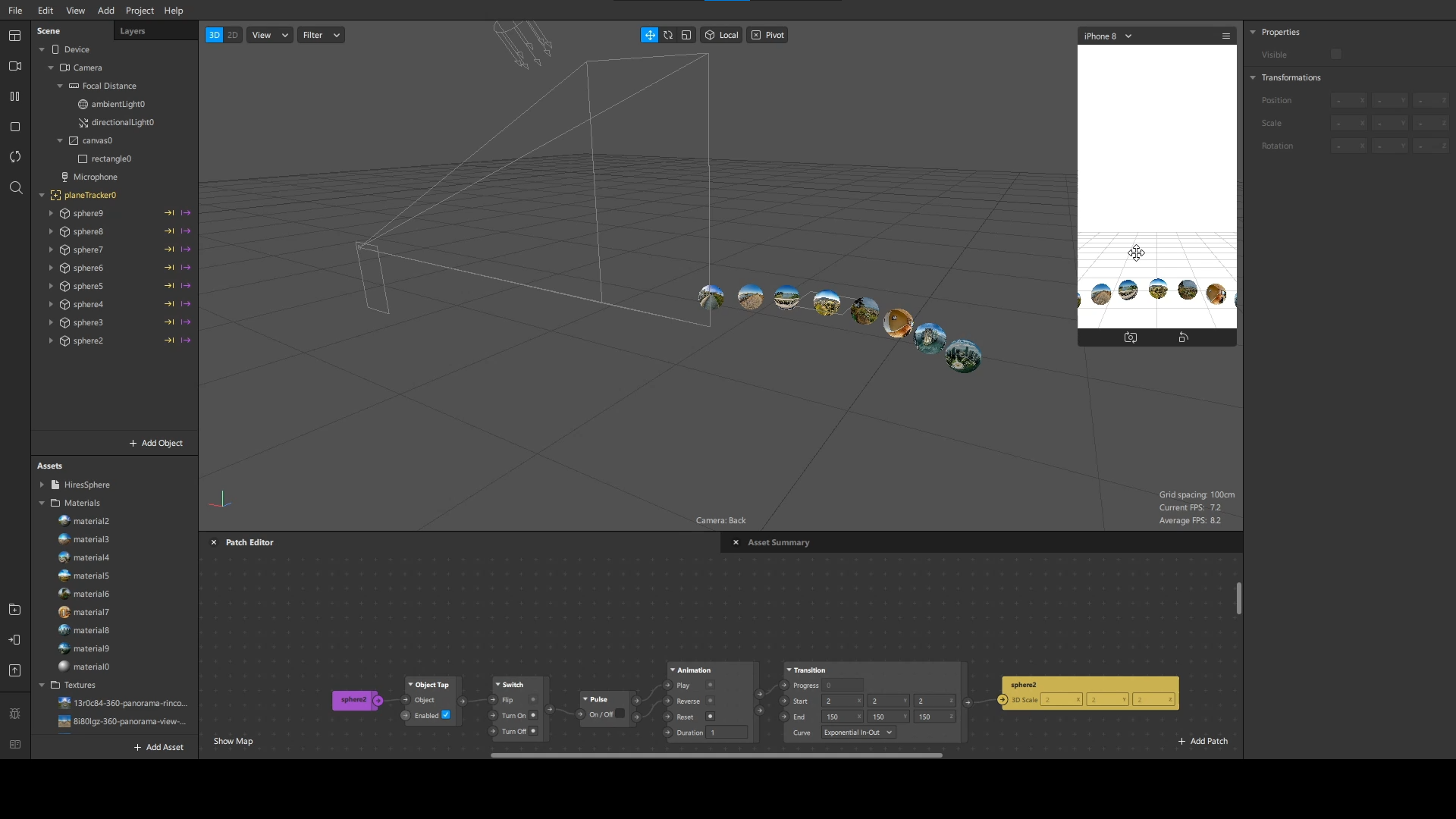This screenshot has height=819, width=1456.
Task: Uncheck Enabled checkbox in Object Tap patch
Action: click(x=446, y=715)
